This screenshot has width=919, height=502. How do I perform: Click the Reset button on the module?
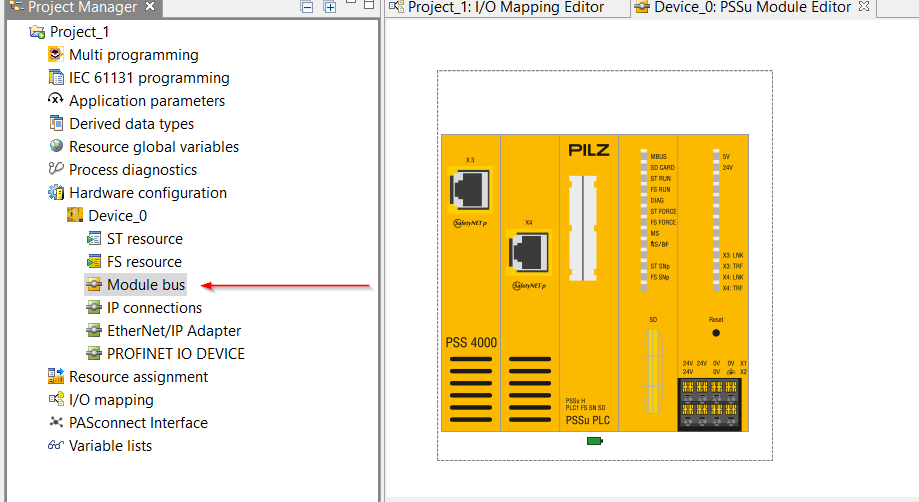(x=716, y=333)
